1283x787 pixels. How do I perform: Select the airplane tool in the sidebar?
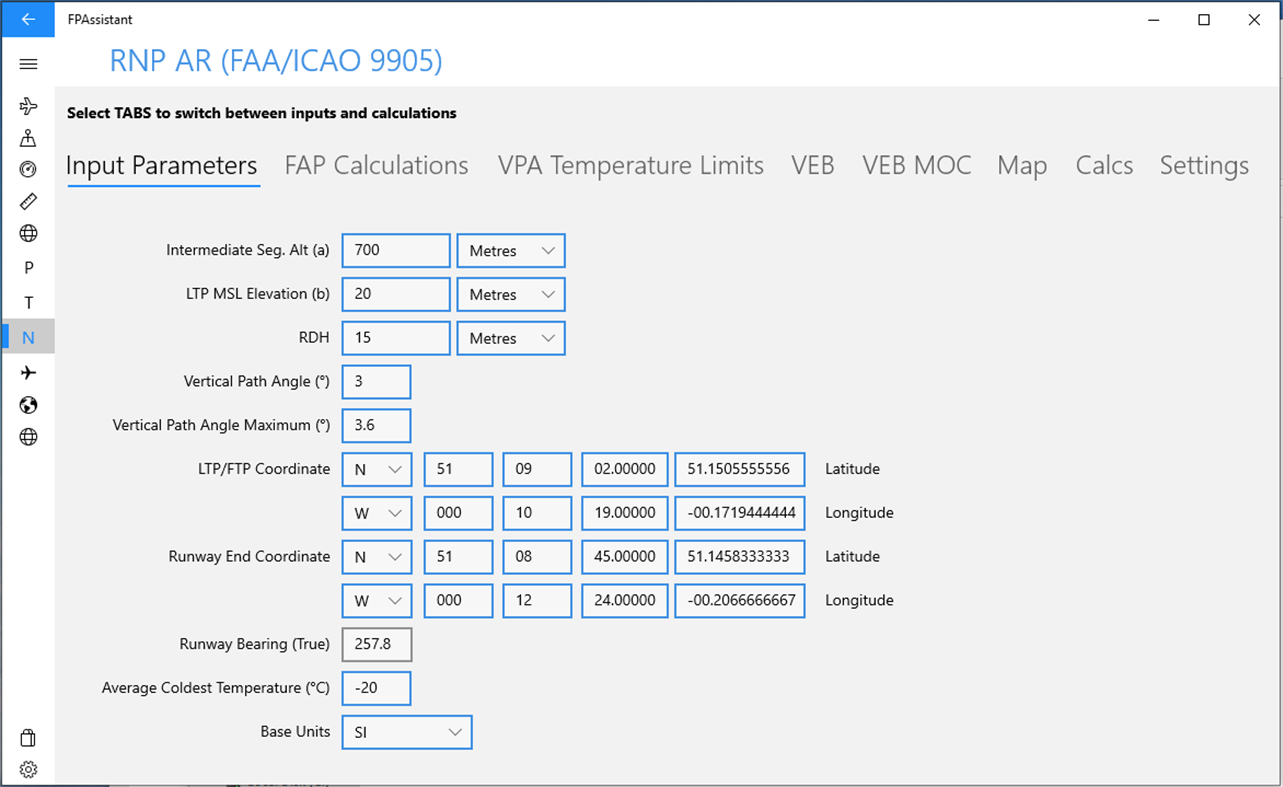28,105
